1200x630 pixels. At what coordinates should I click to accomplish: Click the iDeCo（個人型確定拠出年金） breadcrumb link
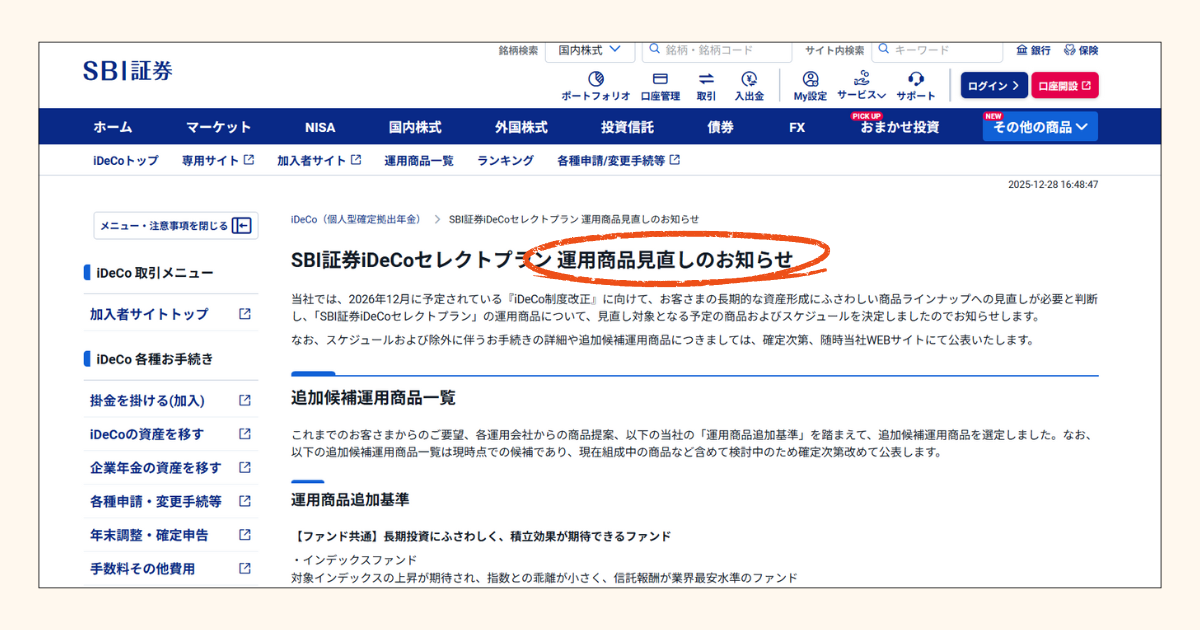tap(356, 219)
